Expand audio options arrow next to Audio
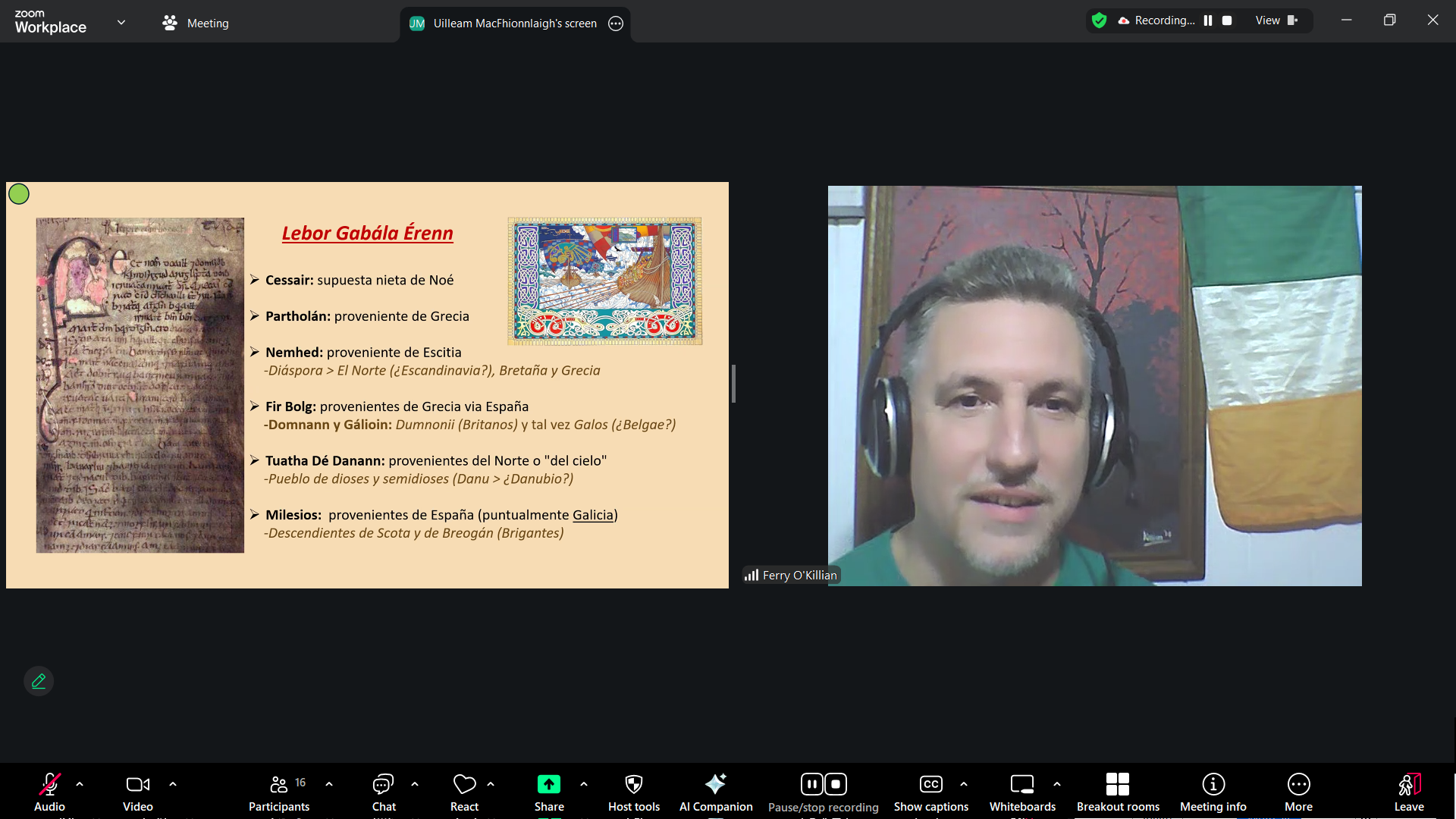Viewport: 1456px width, 819px height. (80, 784)
